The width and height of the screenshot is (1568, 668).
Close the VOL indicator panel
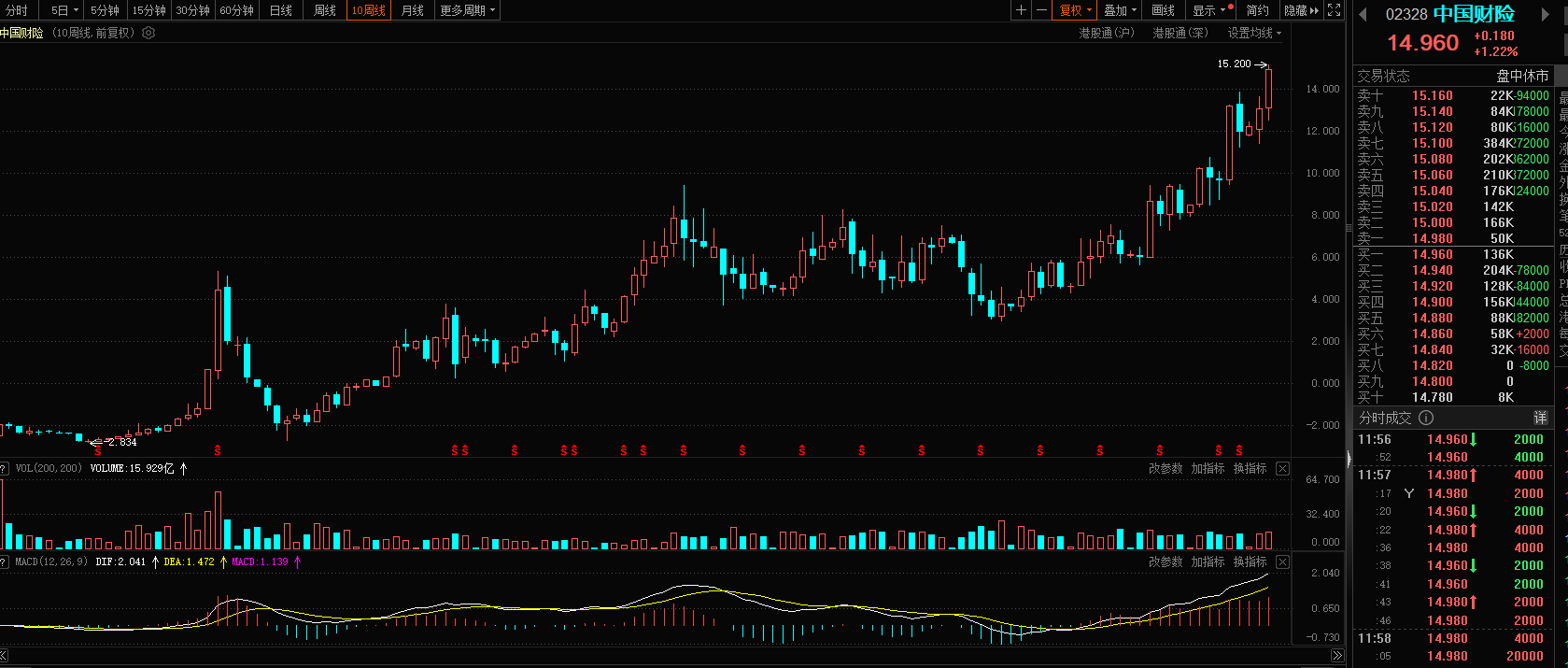pyautogui.click(x=1282, y=468)
